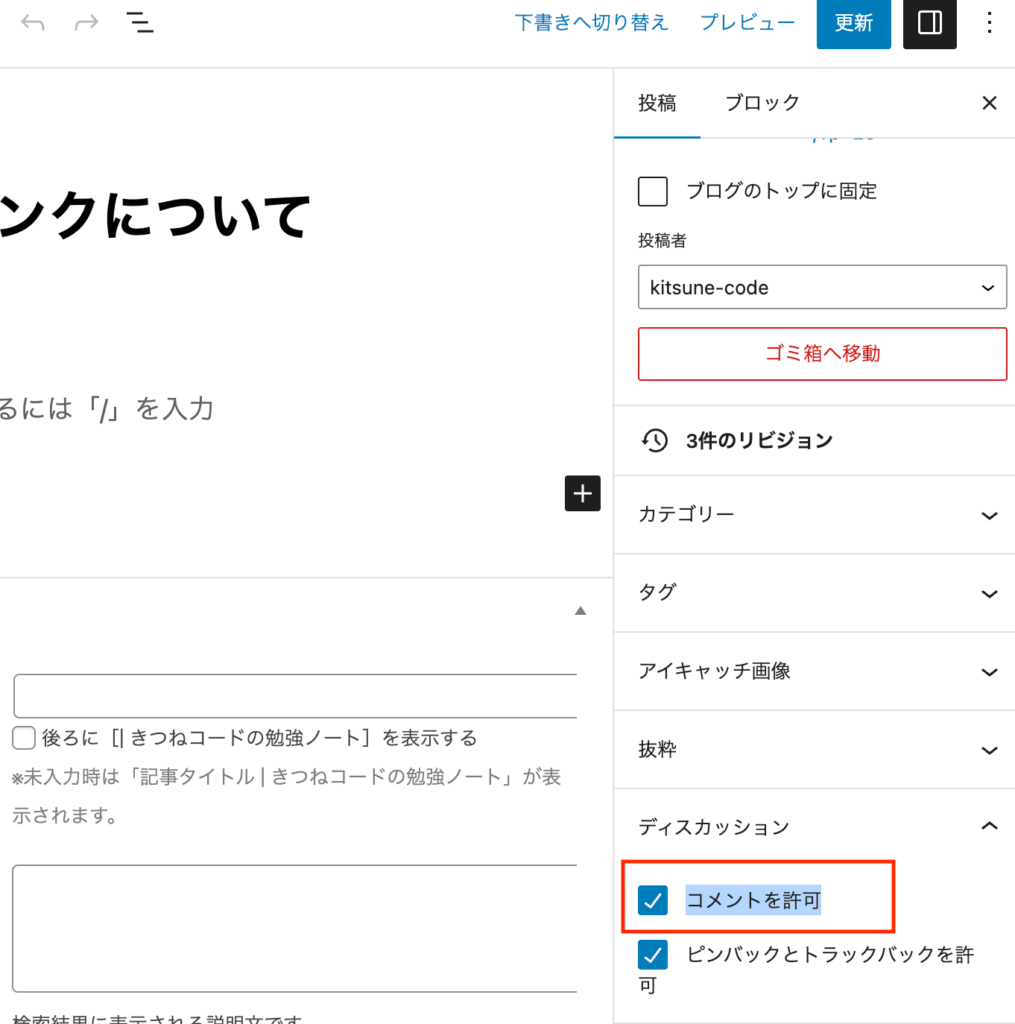The width and height of the screenshot is (1015, 1024).
Task: Click the redo arrow icon
Action: [x=86, y=24]
